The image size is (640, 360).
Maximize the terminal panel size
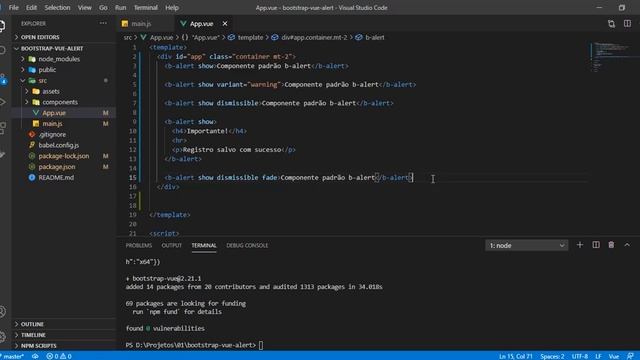[x=627, y=245]
